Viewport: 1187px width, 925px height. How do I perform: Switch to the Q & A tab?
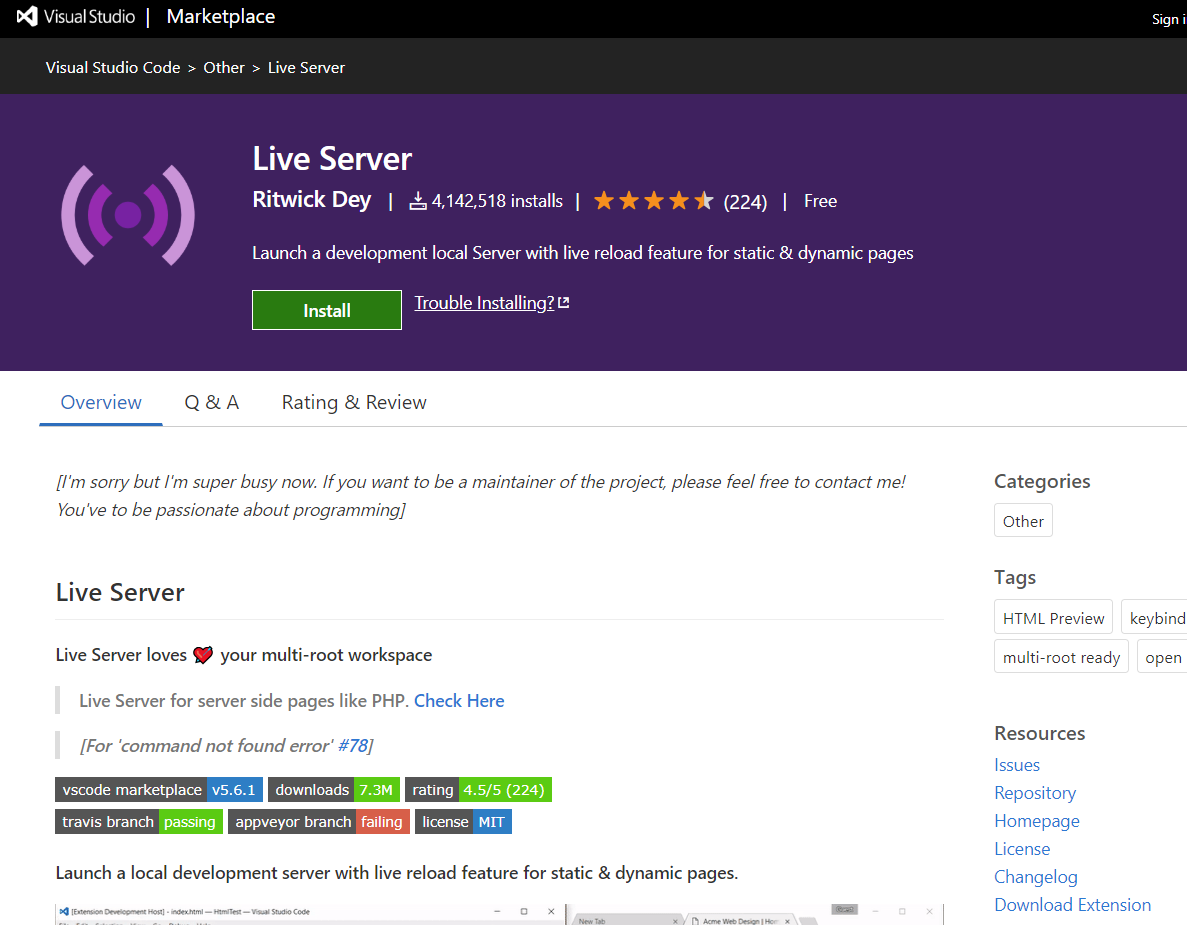click(212, 402)
